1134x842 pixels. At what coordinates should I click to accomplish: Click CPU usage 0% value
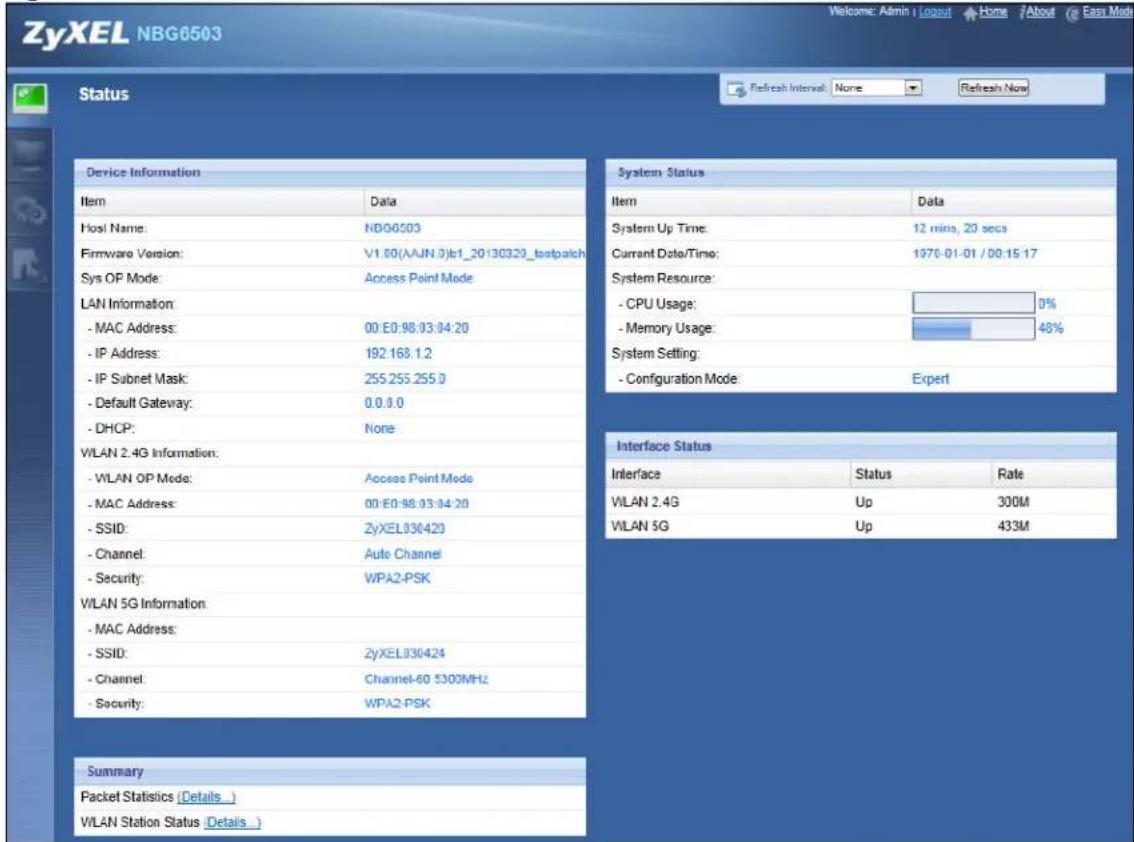[1047, 304]
